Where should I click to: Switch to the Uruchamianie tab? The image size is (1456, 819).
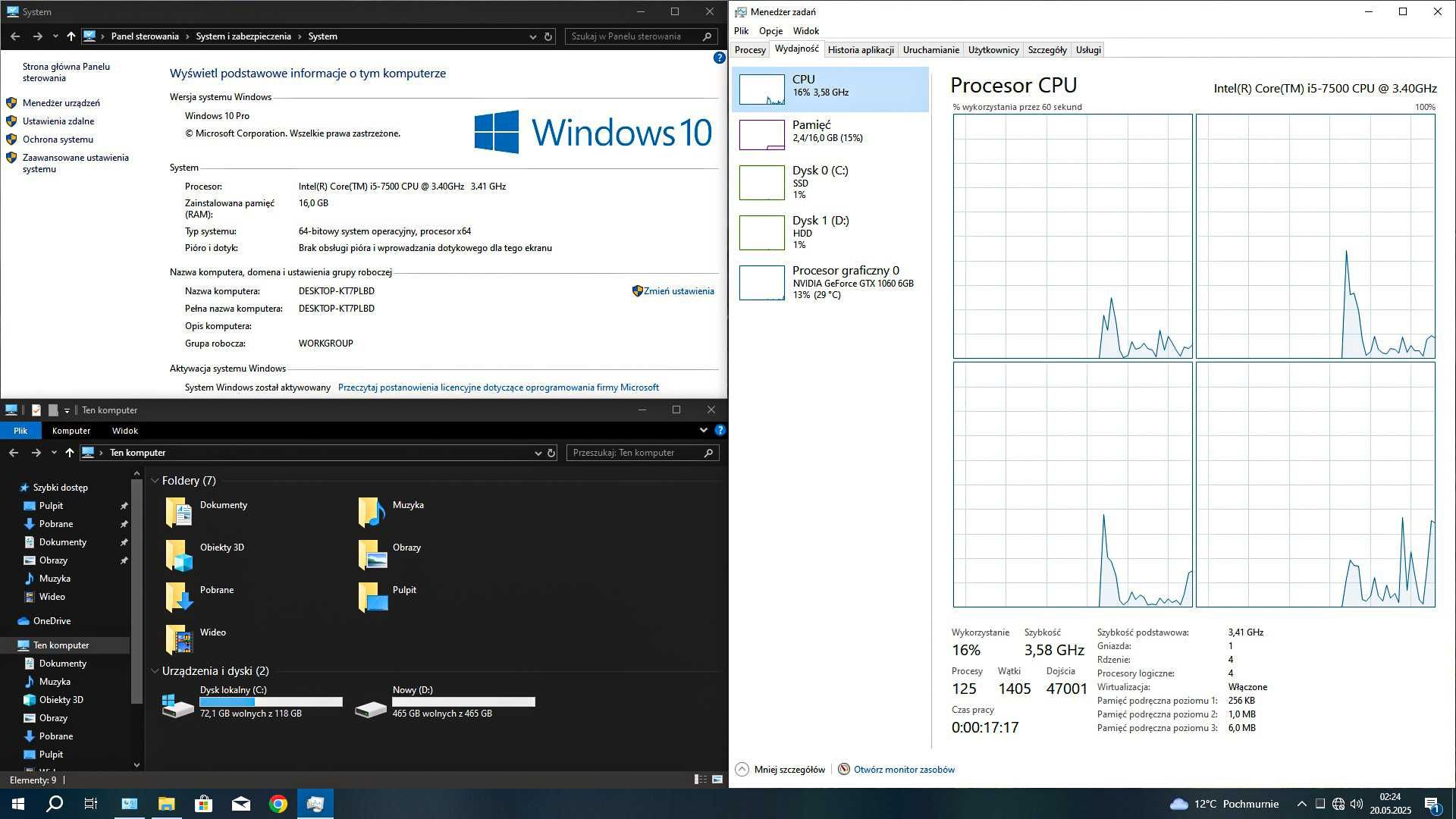pos(930,50)
